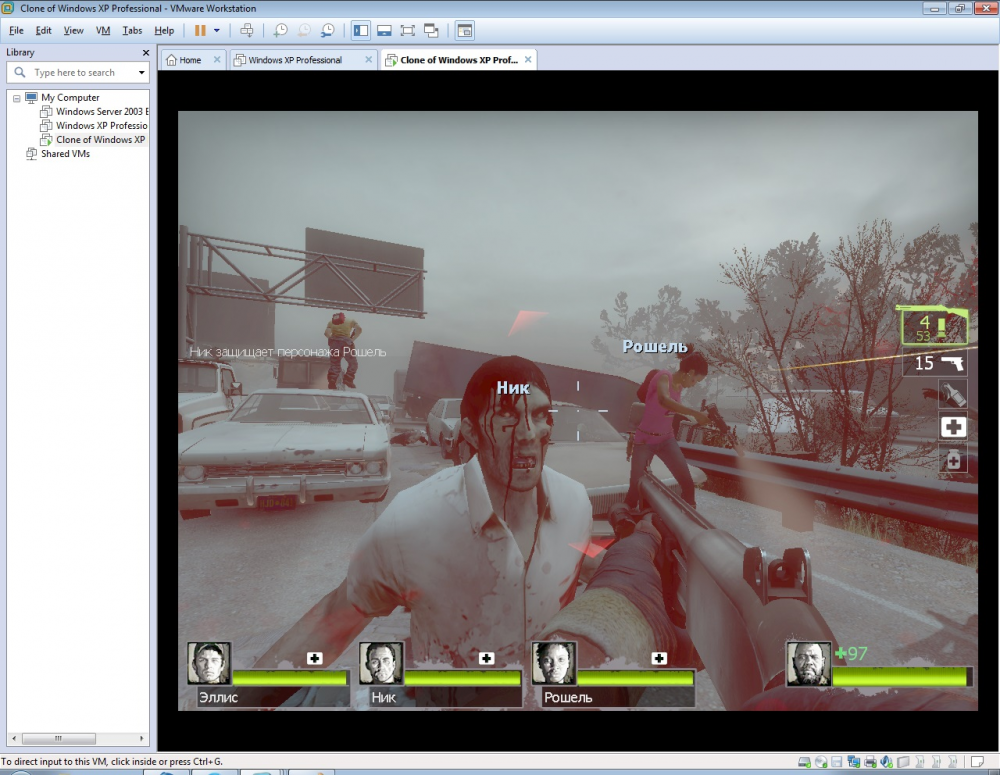This screenshot has height=775, width=1000.
Task: Toggle the thumbnail bar view button
Action: (384, 31)
